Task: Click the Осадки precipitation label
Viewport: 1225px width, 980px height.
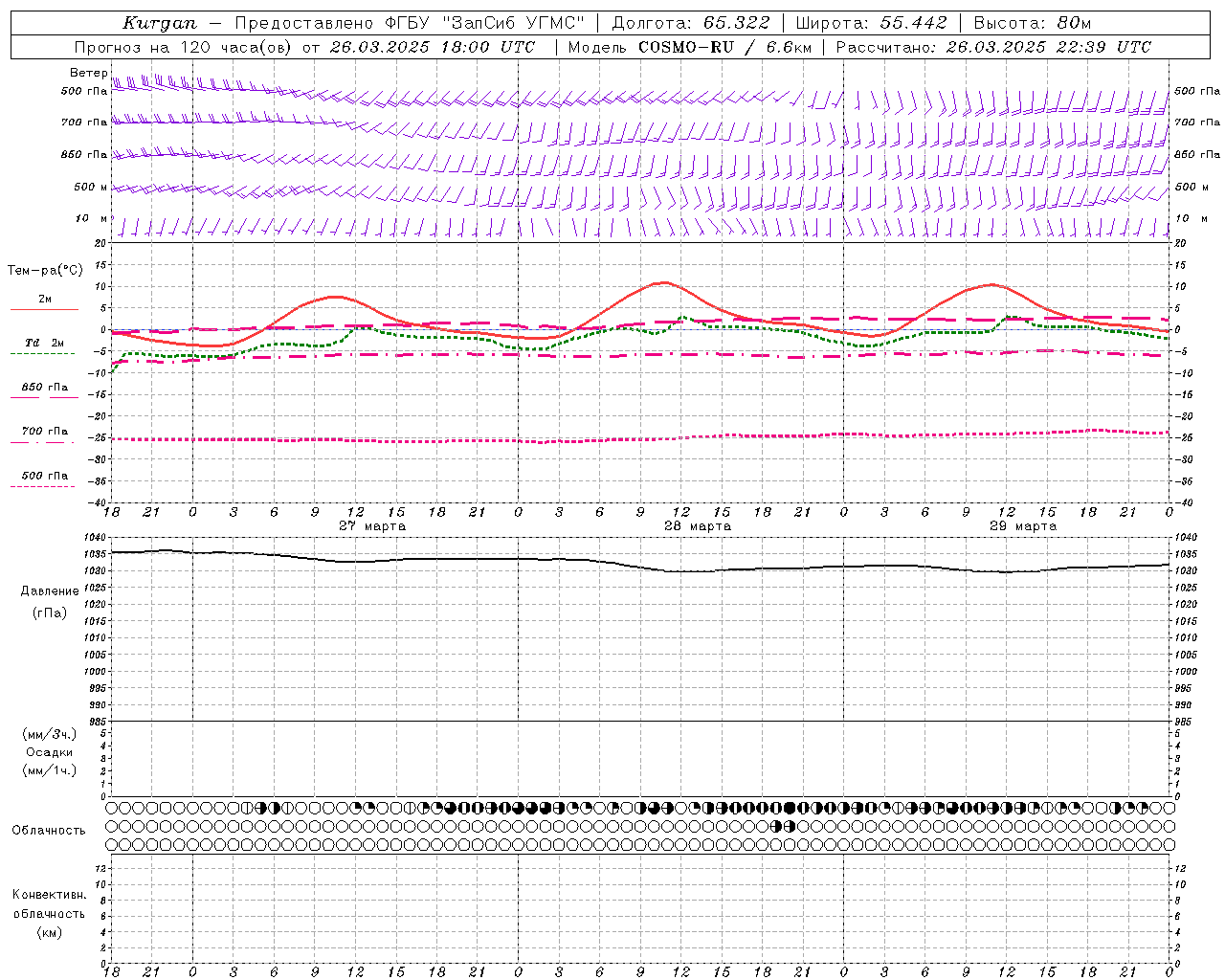Action: (50, 752)
